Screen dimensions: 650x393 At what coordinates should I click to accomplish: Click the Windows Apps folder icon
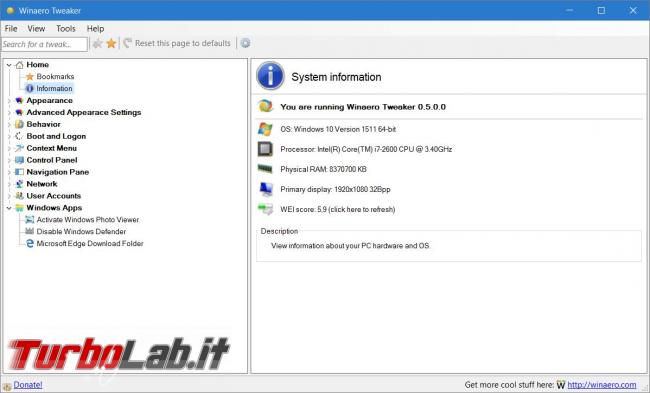click(x=19, y=208)
